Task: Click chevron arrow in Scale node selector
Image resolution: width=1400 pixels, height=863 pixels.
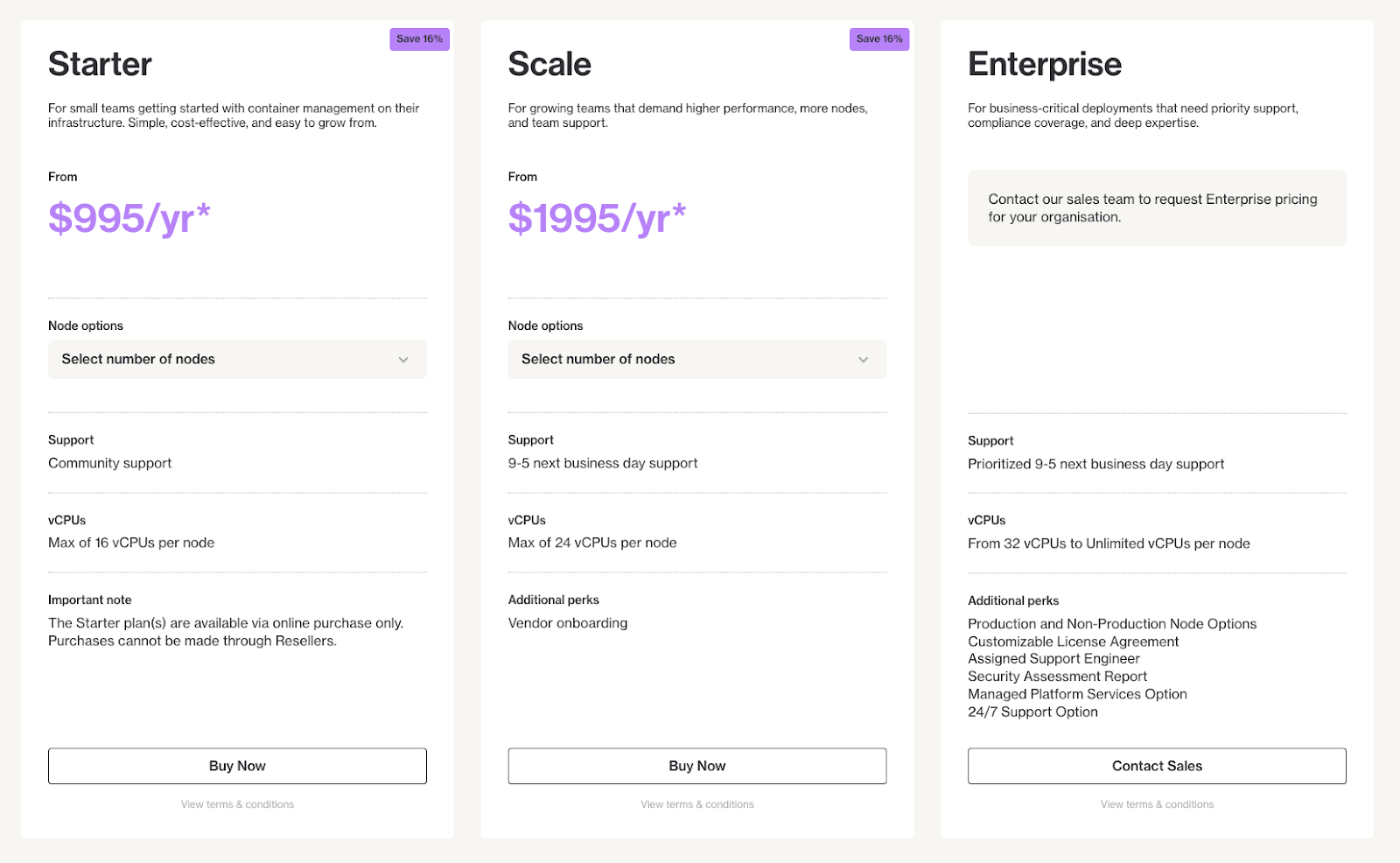Action: coord(863,360)
